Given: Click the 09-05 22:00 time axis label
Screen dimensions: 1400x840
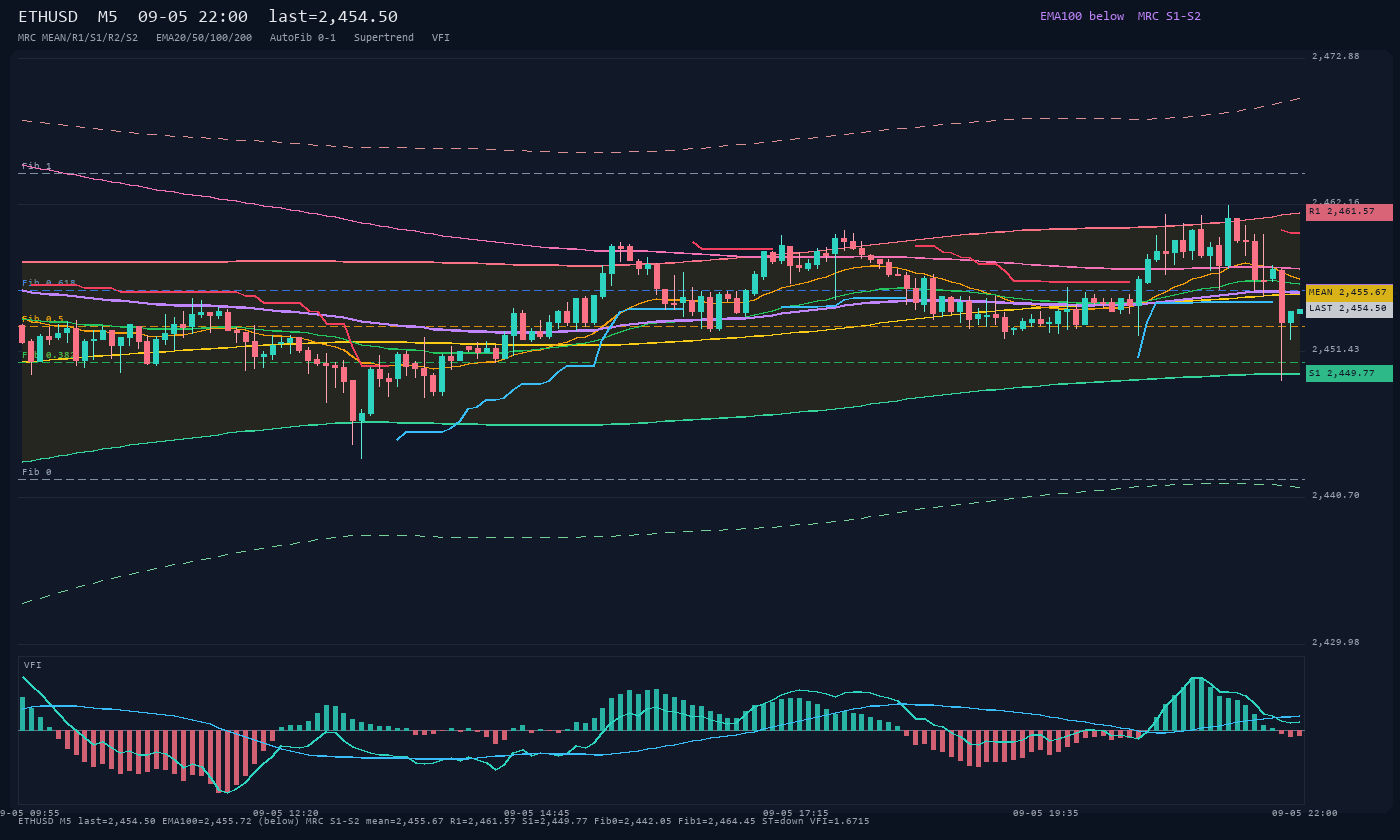Looking at the screenshot, I should 1305,813.
